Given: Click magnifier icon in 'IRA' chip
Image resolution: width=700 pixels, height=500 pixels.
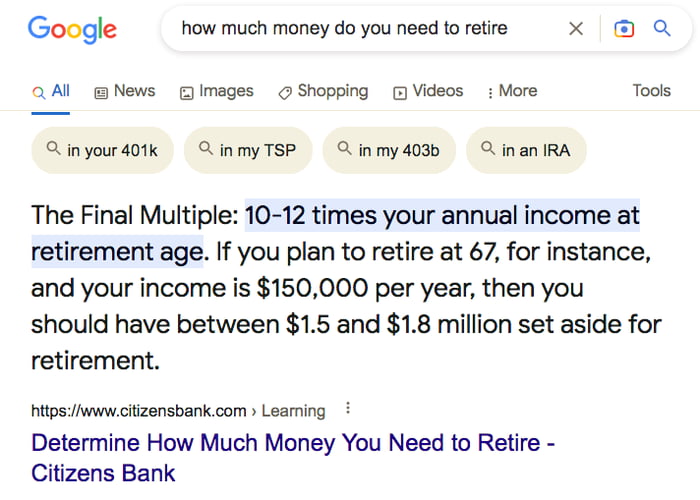Looking at the screenshot, I should pyautogui.click(x=488, y=150).
